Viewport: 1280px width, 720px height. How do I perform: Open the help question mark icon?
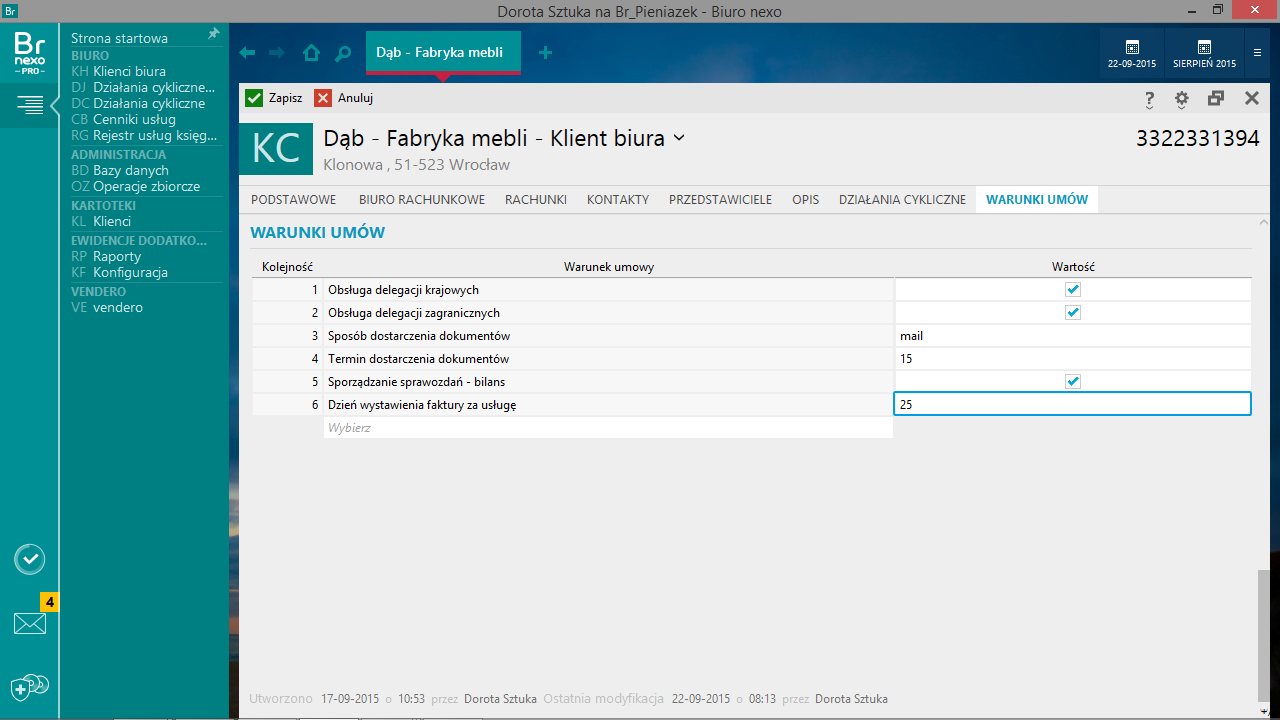point(1150,98)
